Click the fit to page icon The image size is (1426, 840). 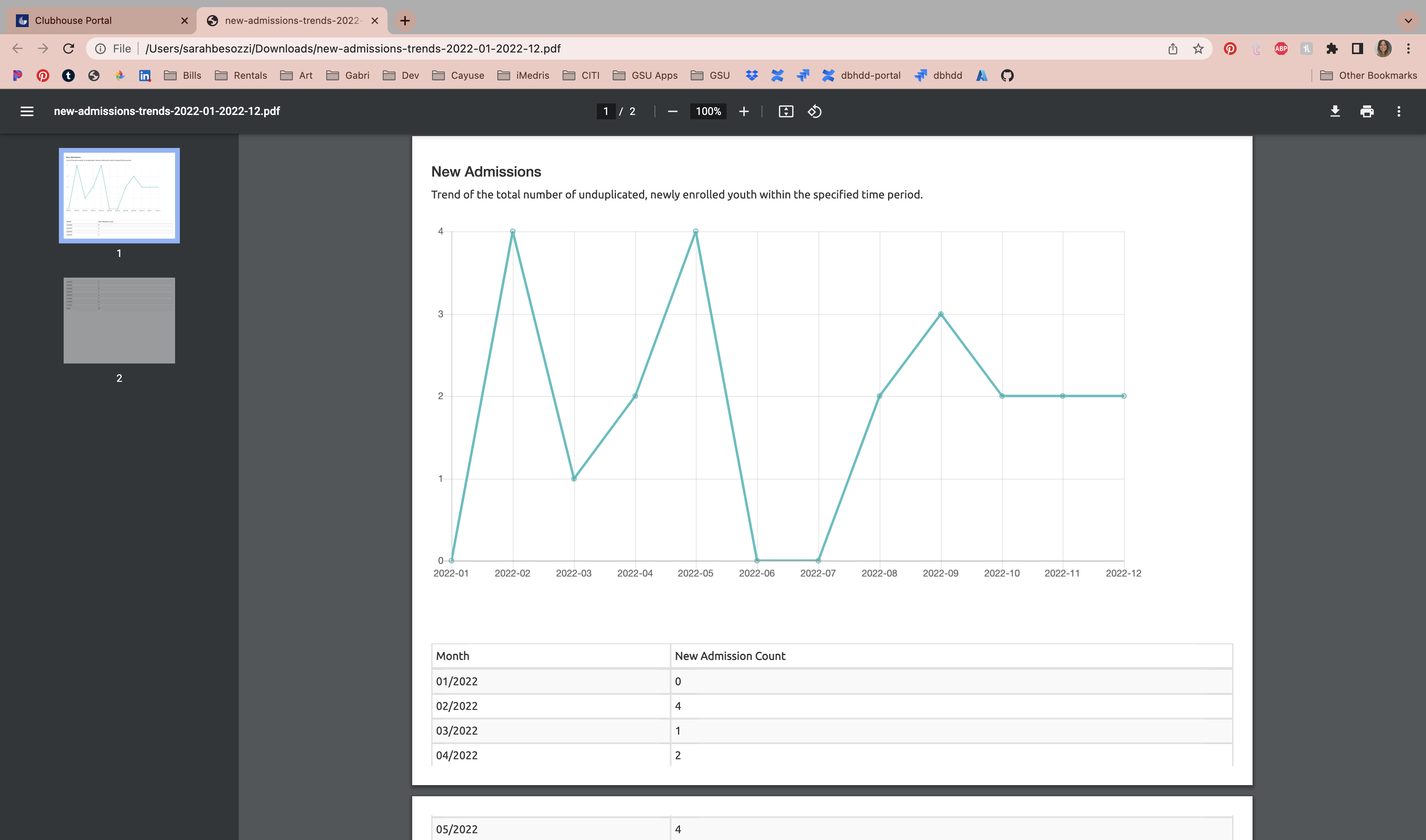pyautogui.click(x=786, y=111)
